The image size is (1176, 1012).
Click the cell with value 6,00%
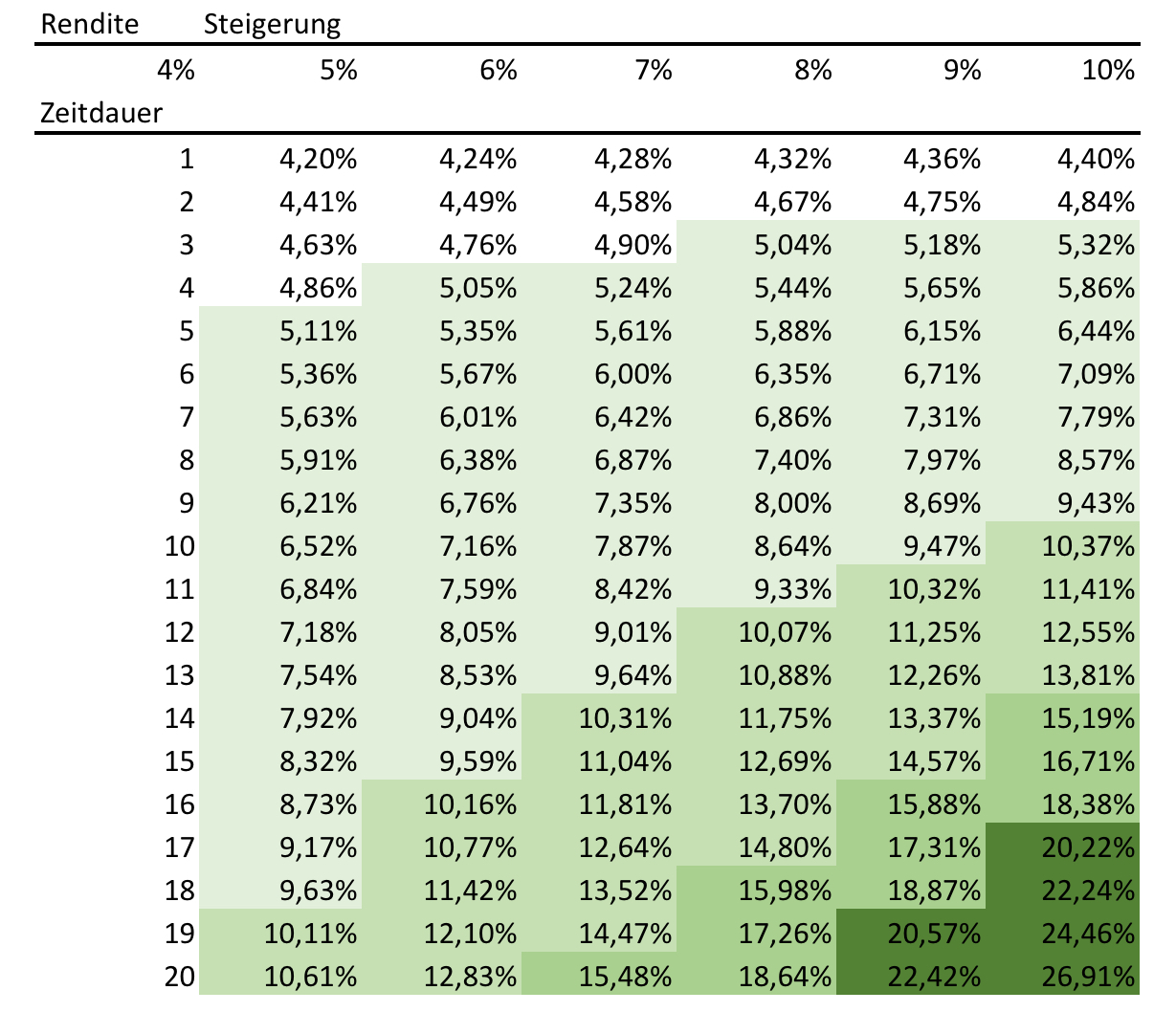click(632, 374)
